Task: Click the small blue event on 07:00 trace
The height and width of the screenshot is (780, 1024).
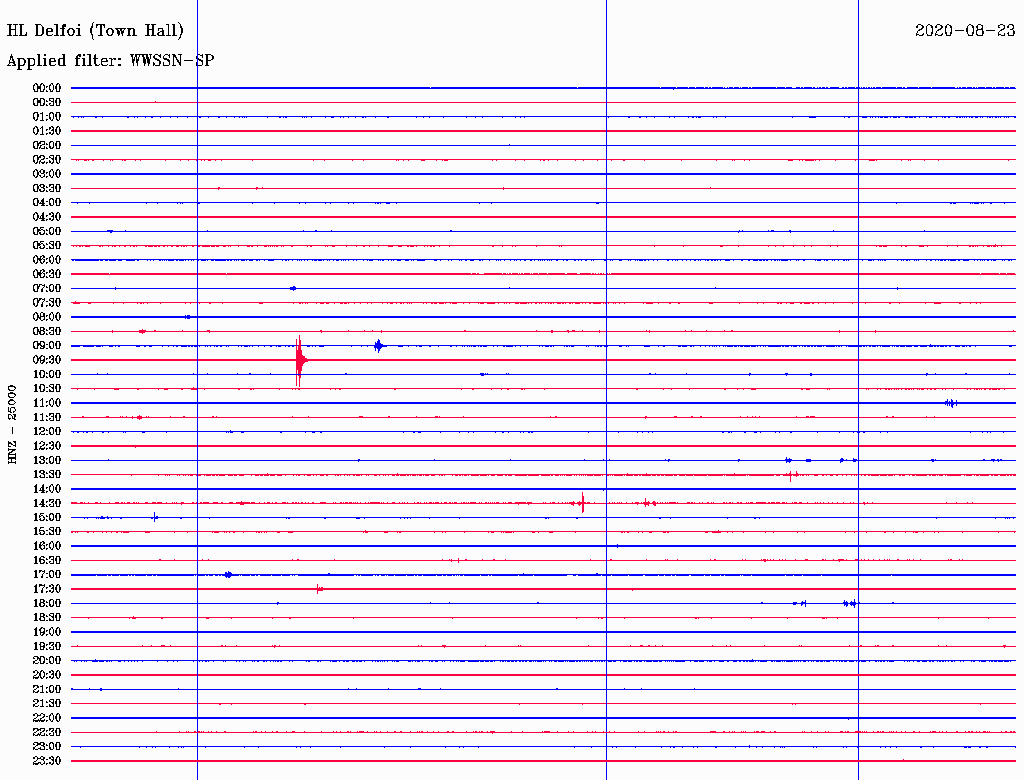Action: pos(293,288)
